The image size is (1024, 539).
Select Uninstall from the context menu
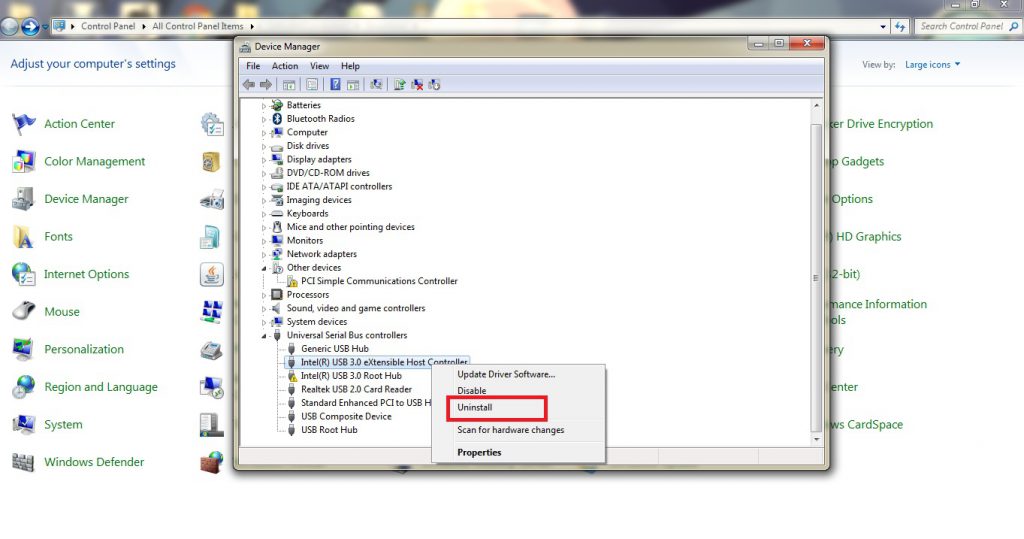pos(475,408)
